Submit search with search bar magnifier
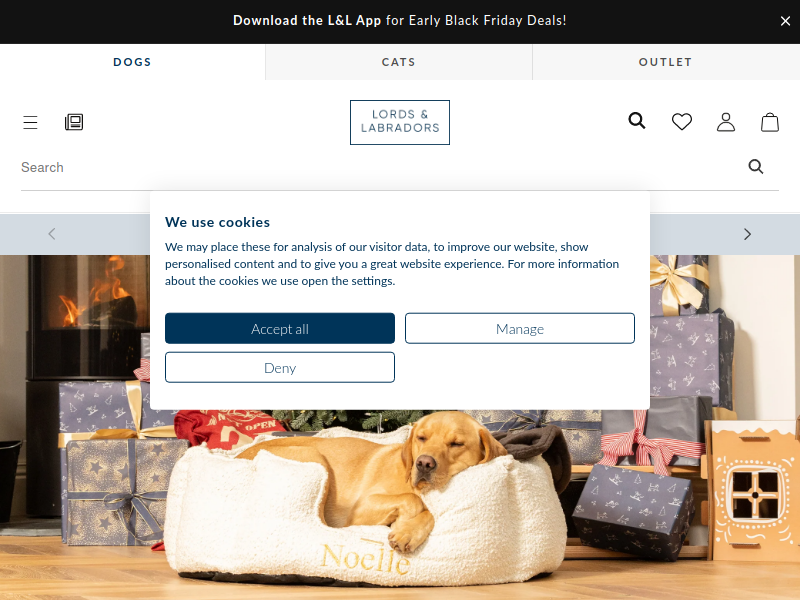 756,167
